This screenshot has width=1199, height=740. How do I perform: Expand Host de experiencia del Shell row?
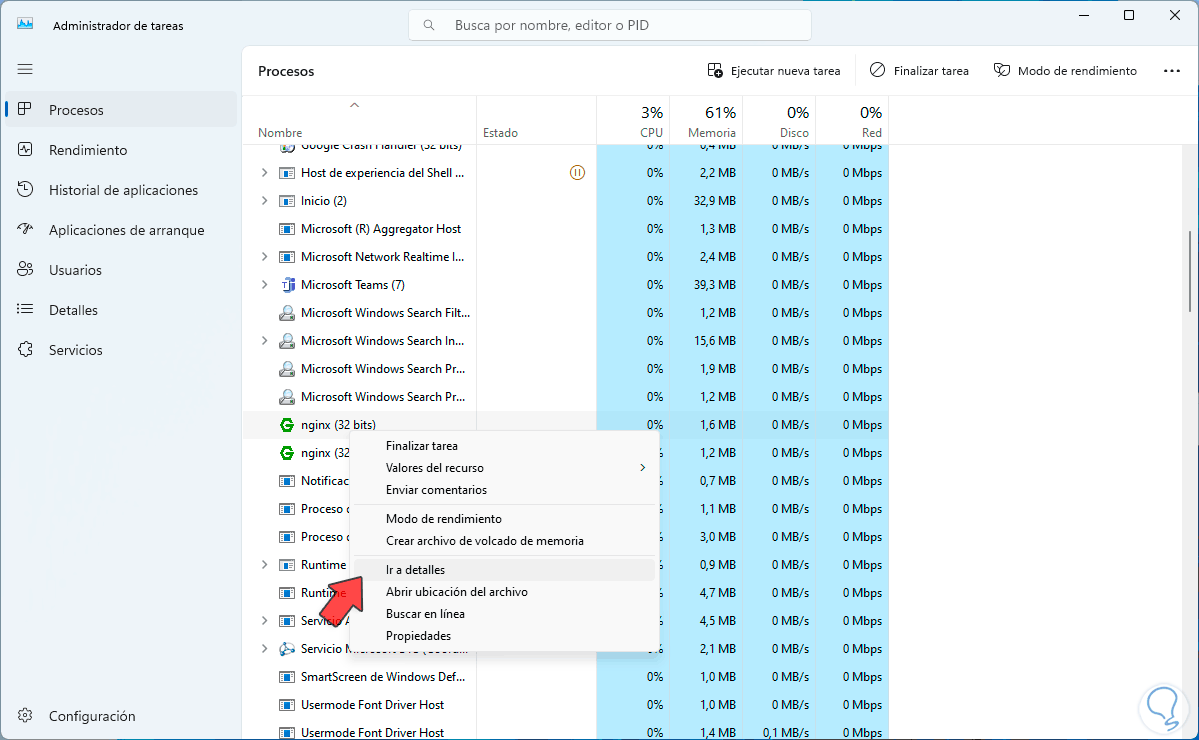click(264, 173)
